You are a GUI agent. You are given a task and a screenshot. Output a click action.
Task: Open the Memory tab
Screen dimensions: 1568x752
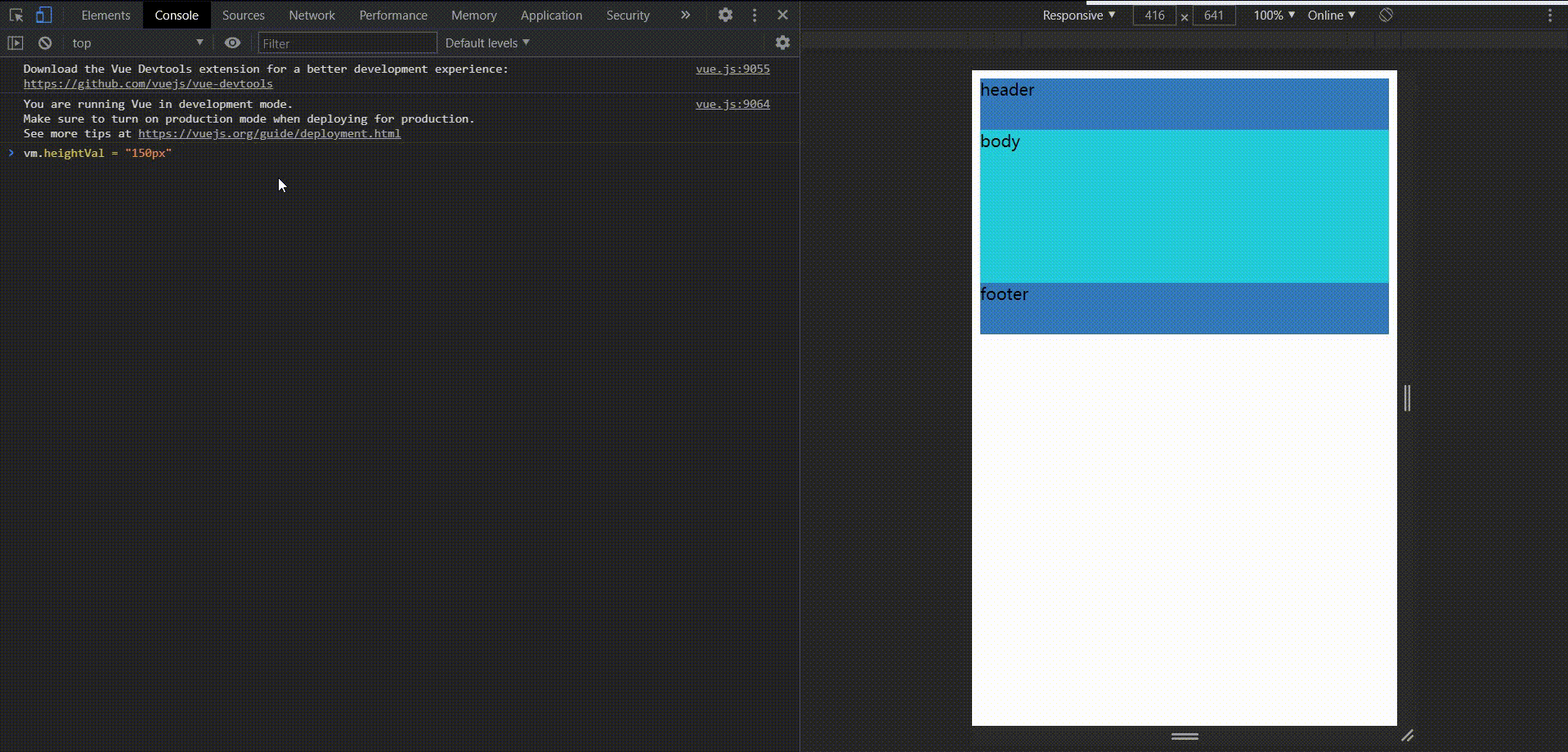click(474, 15)
